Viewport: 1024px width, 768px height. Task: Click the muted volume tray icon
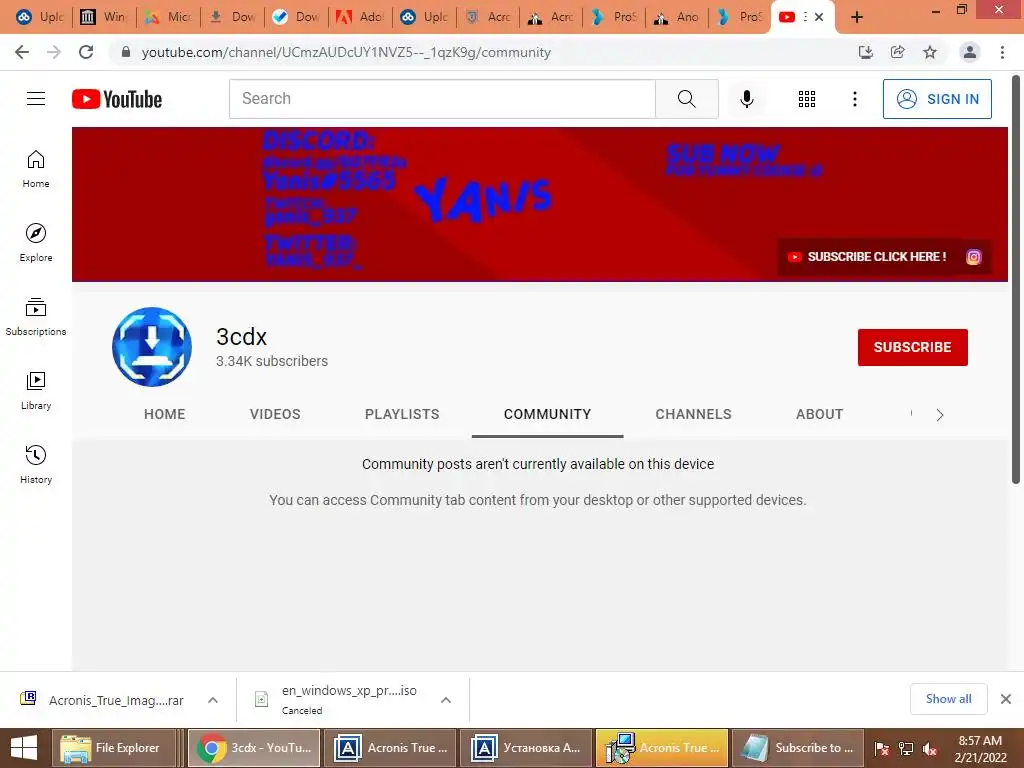click(930, 749)
